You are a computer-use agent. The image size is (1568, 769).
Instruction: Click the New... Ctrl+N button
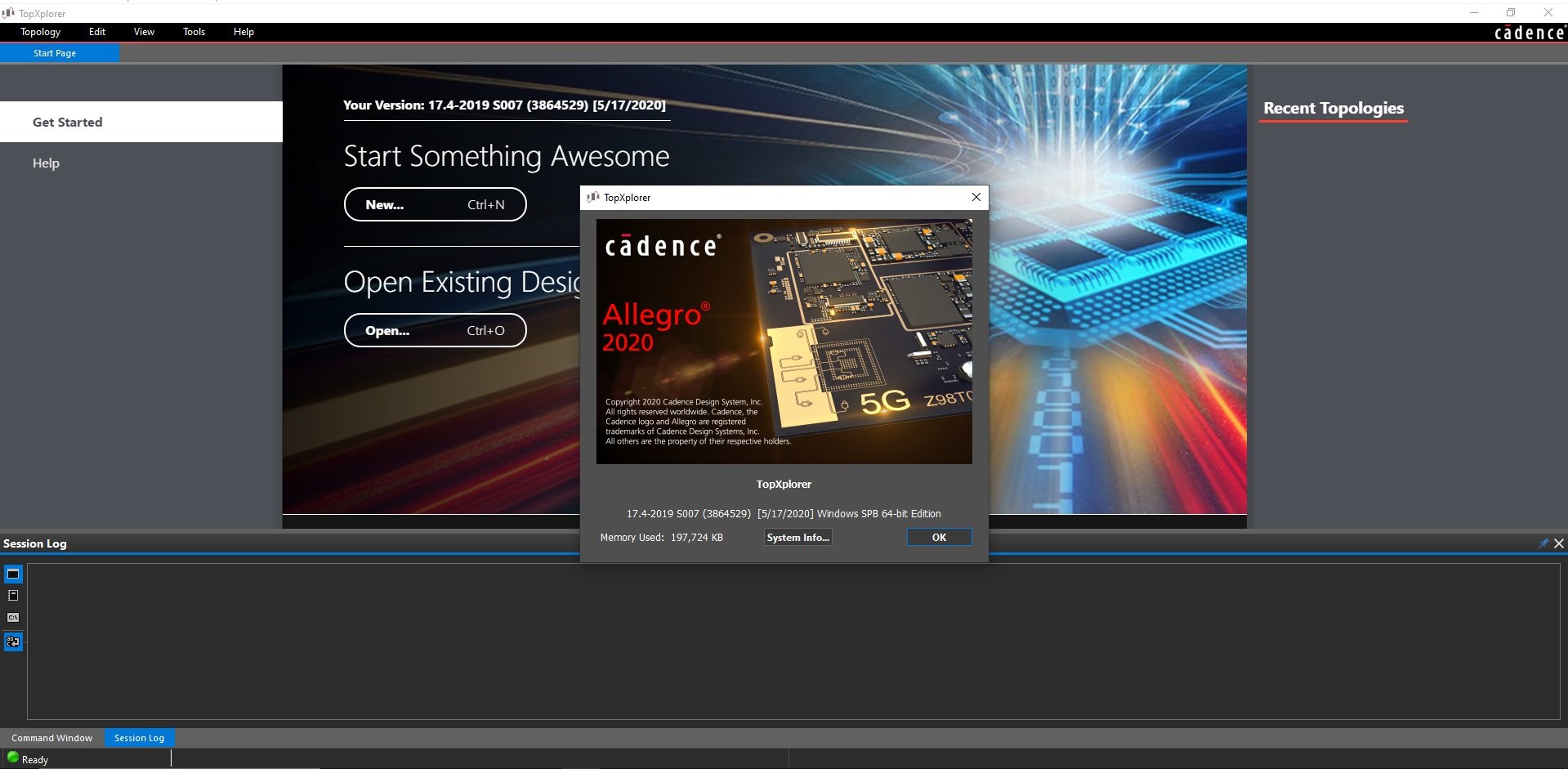(435, 204)
